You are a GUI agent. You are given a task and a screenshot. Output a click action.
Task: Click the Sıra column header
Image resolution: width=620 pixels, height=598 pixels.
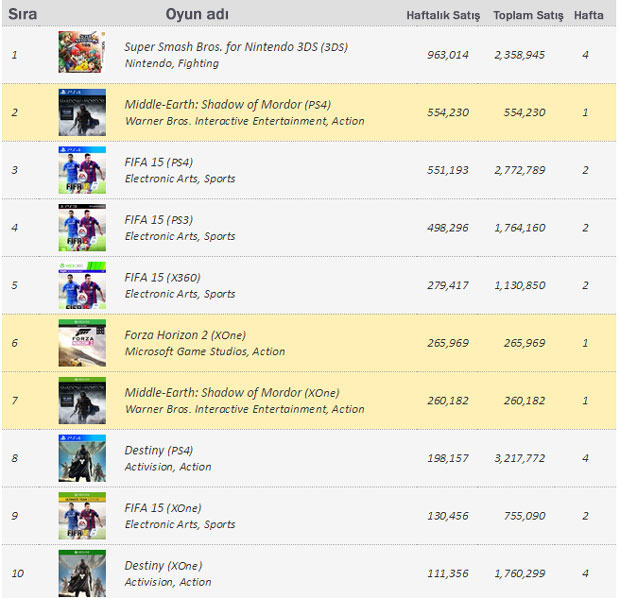pyautogui.click(x=22, y=14)
